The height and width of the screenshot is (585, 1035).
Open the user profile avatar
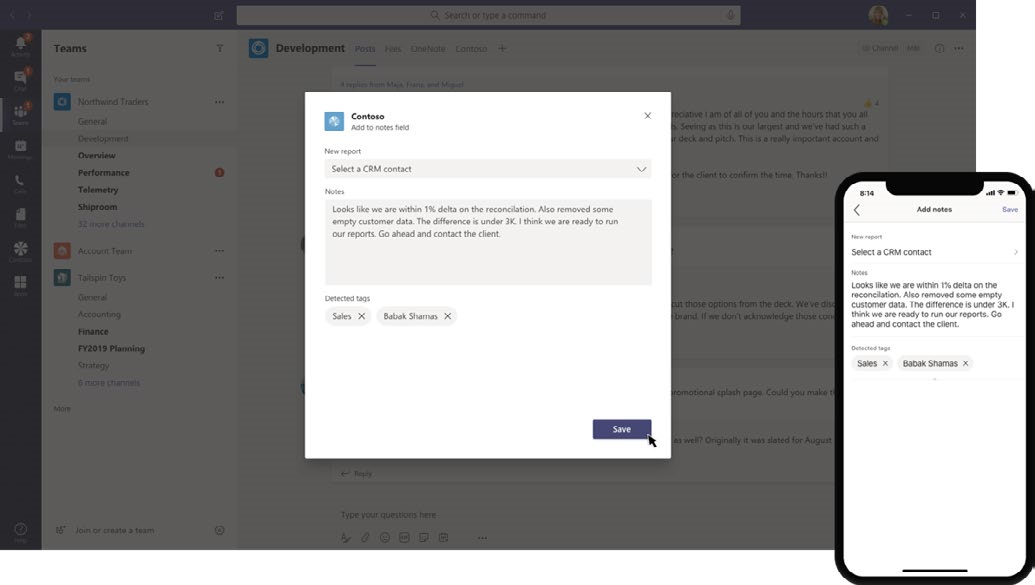coord(878,15)
